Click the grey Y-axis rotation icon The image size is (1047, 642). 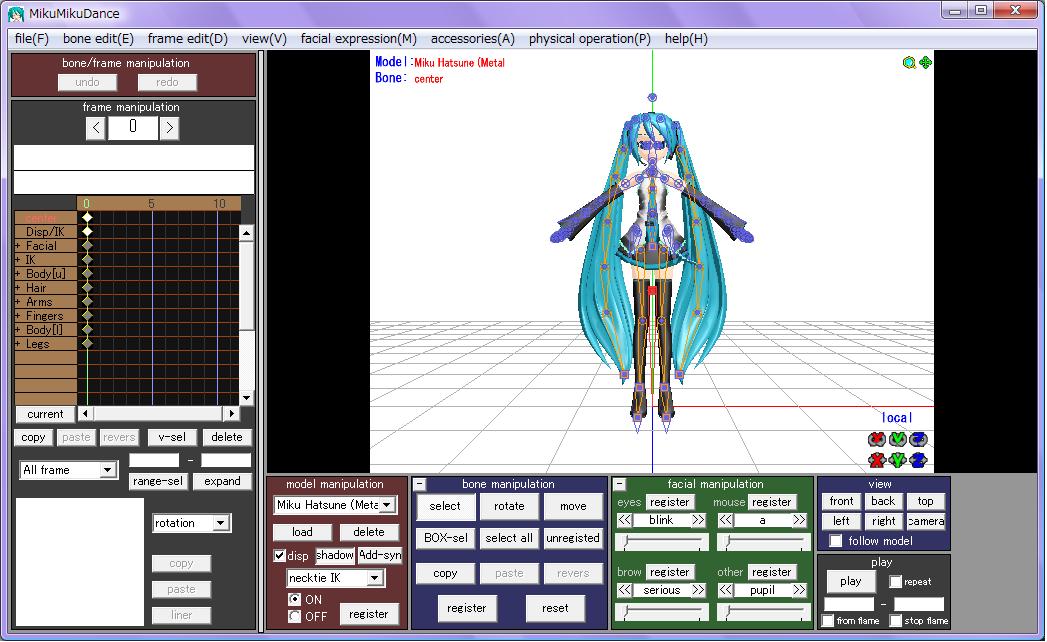pos(898,439)
